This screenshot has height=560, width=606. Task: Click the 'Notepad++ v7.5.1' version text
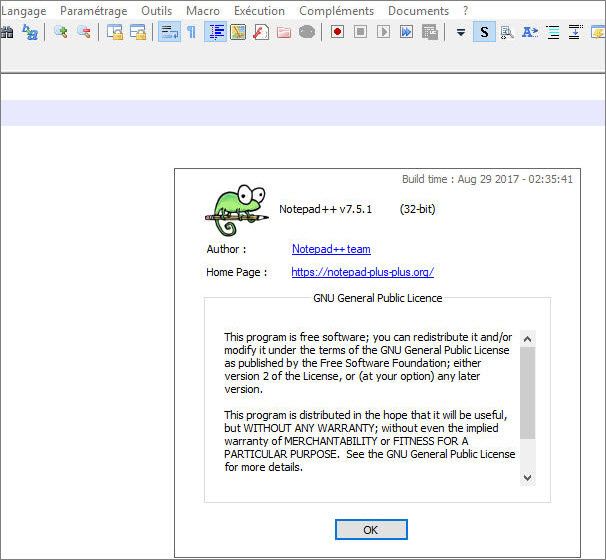coord(325,209)
